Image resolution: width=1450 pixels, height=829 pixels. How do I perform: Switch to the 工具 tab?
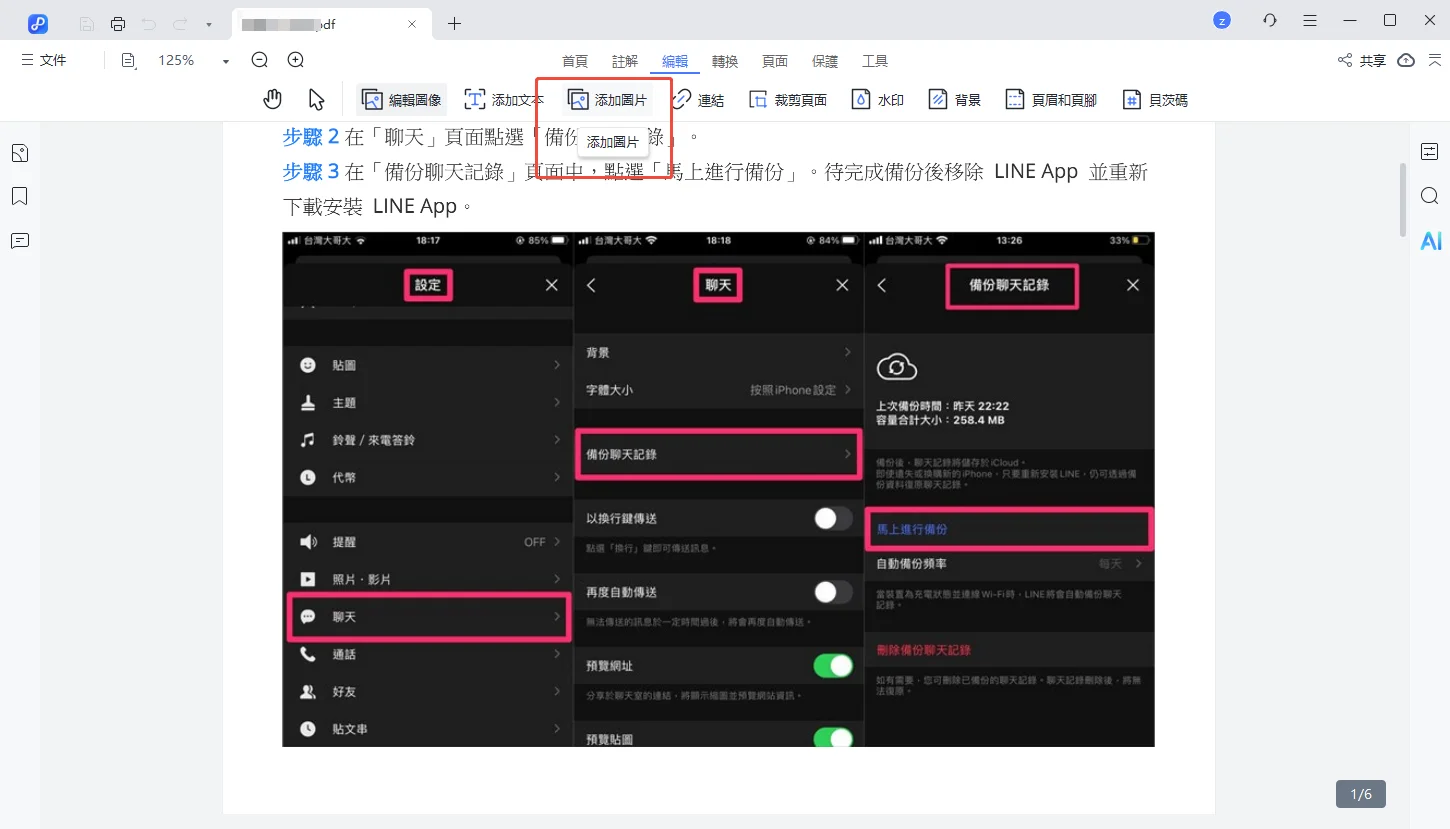click(875, 61)
